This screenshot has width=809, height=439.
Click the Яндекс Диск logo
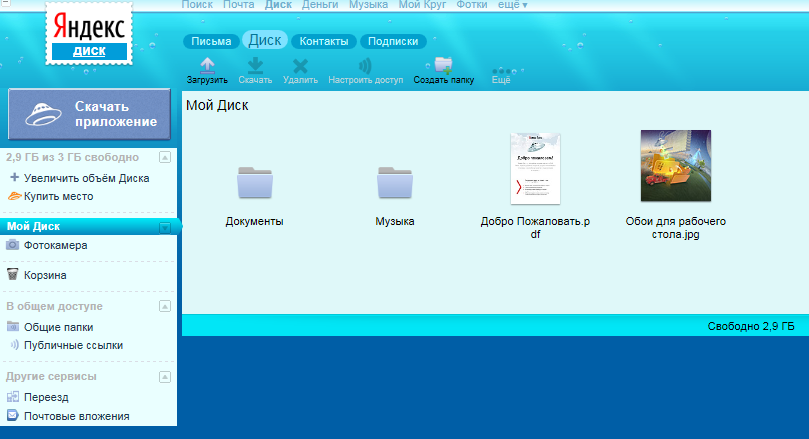(89, 34)
